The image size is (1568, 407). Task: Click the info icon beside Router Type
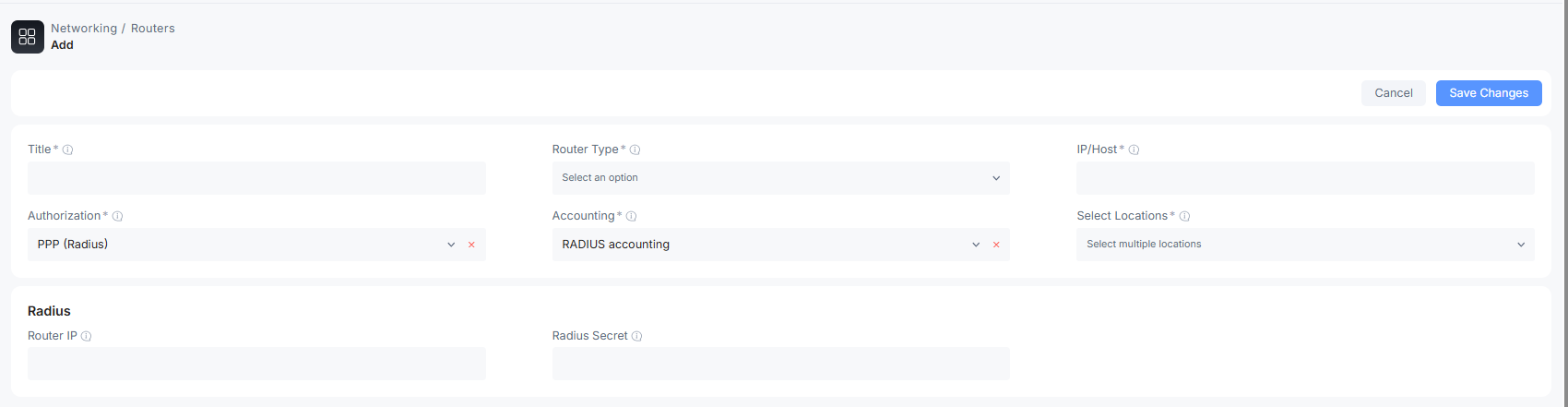(635, 150)
